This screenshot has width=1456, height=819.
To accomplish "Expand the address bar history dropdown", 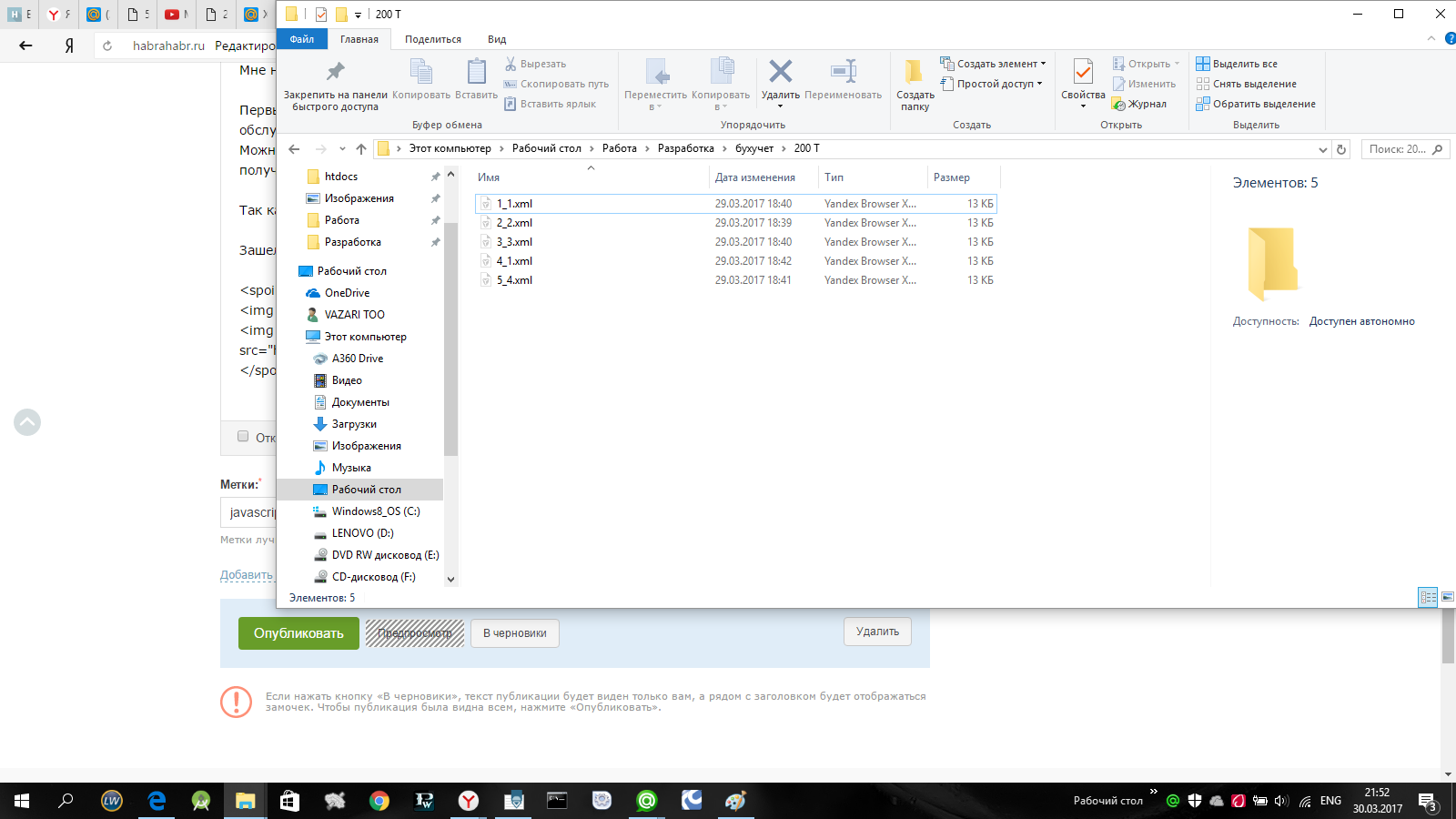I will click(x=1322, y=149).
